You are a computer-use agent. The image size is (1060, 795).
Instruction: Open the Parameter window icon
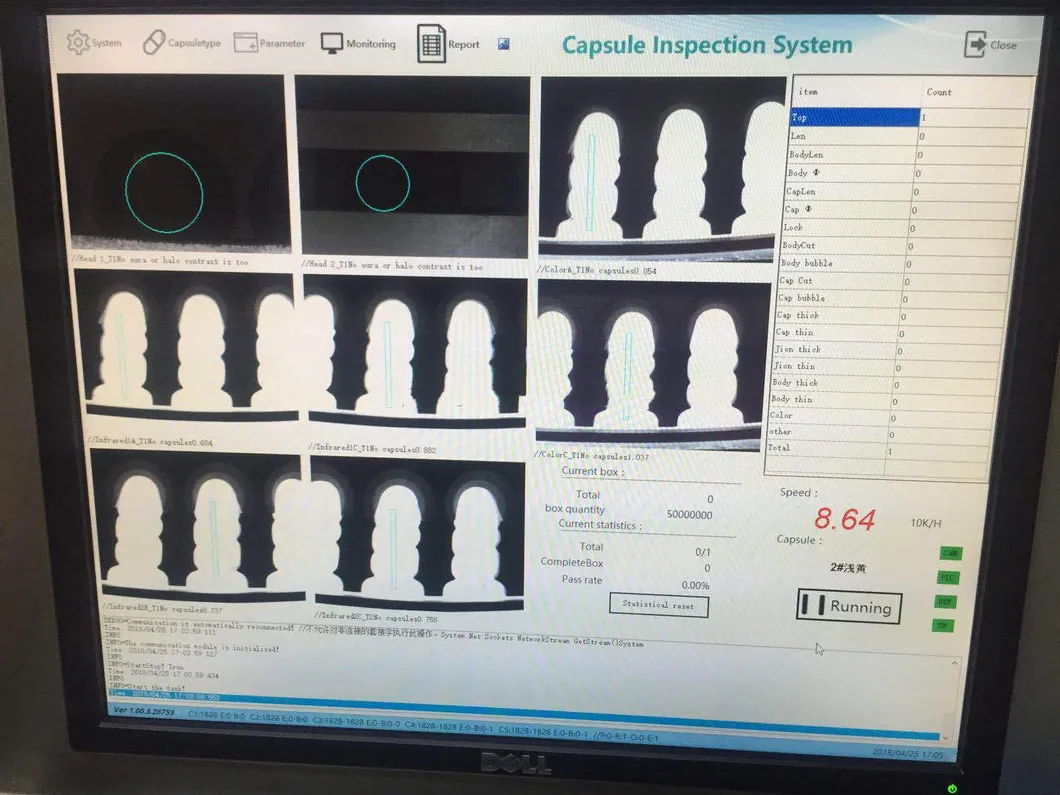tap(245, 43)
